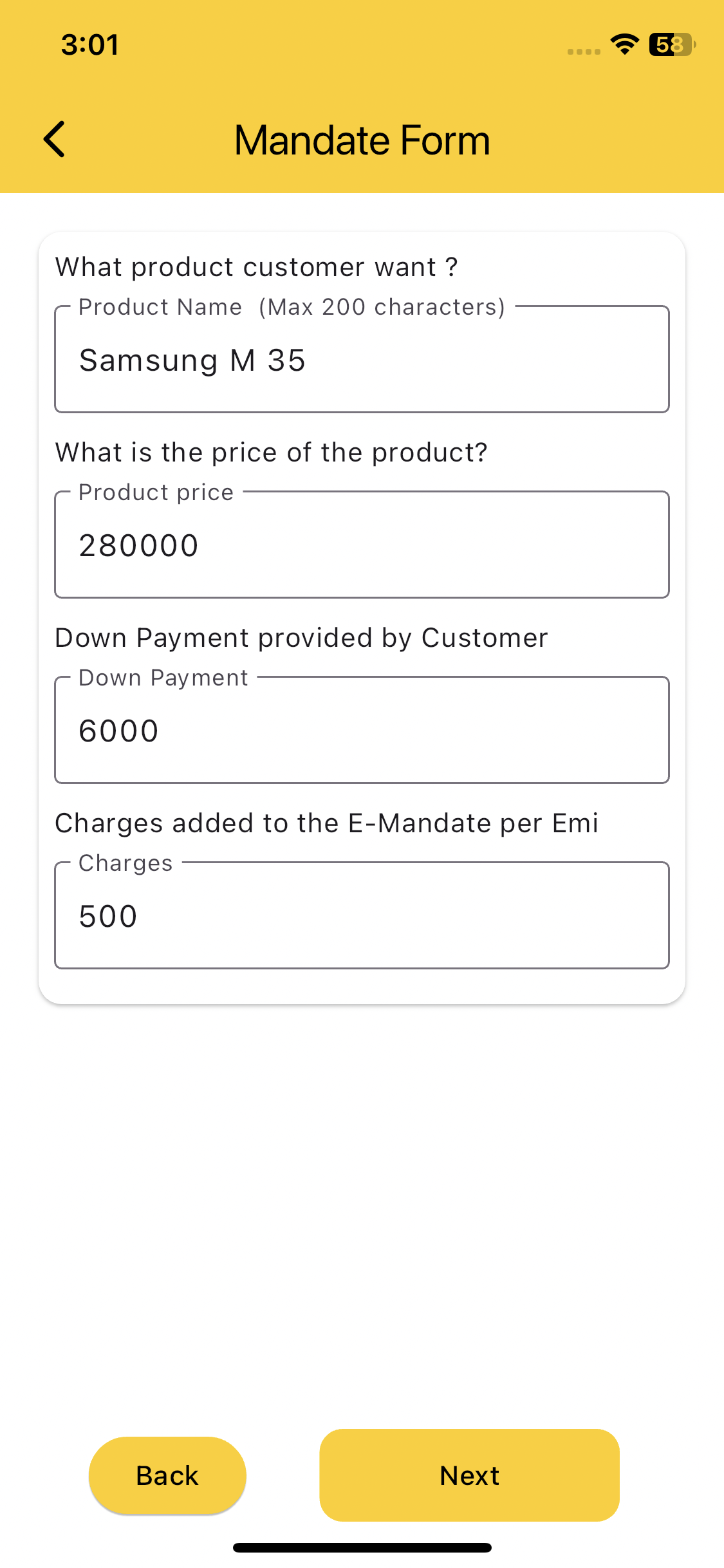Viewport: 724px width, 1568px height.
Task: Tap the "What product customer want ?" question
Action: click(x=256, y=267)
